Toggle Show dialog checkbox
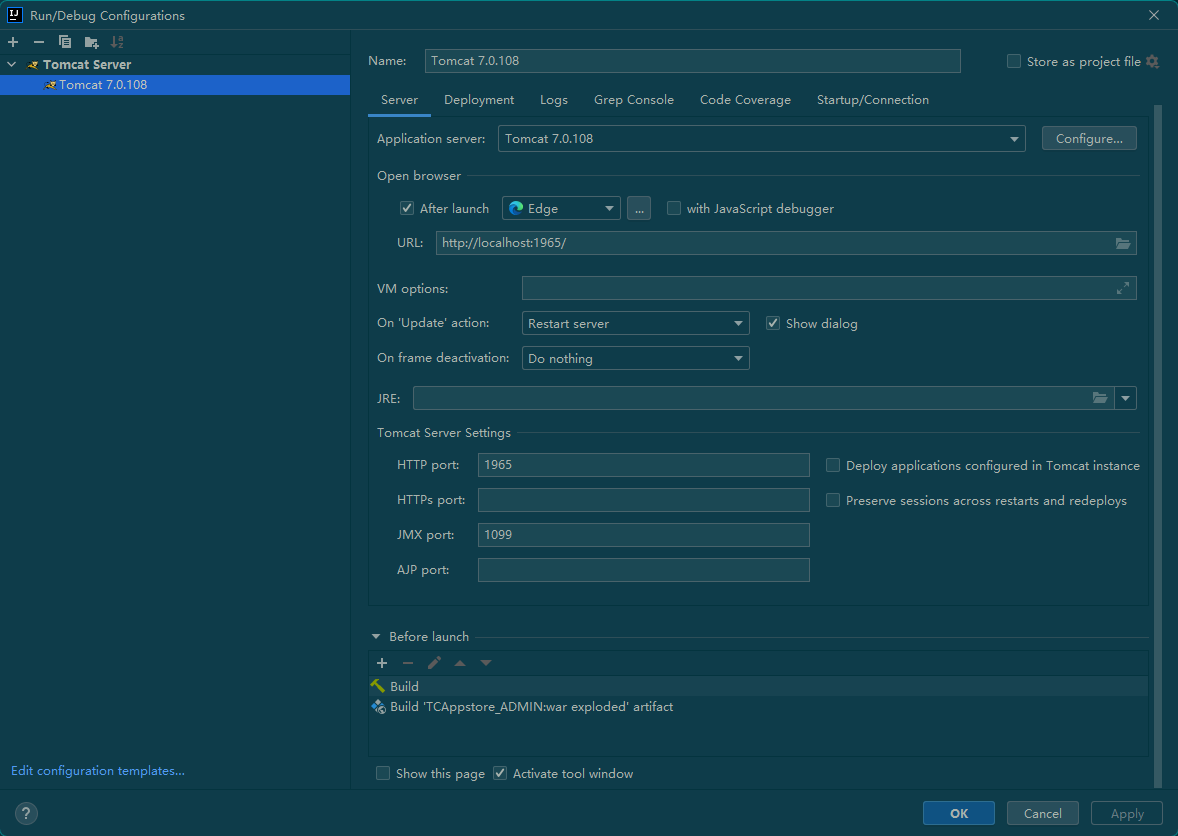The width and height of the screenshot is (1178, 836). pos(772,324)
